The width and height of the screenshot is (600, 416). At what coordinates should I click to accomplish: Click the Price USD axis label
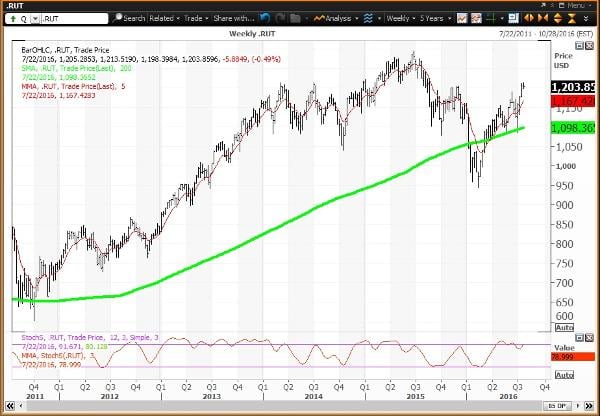pyautogui.click(x=564, y=60)
